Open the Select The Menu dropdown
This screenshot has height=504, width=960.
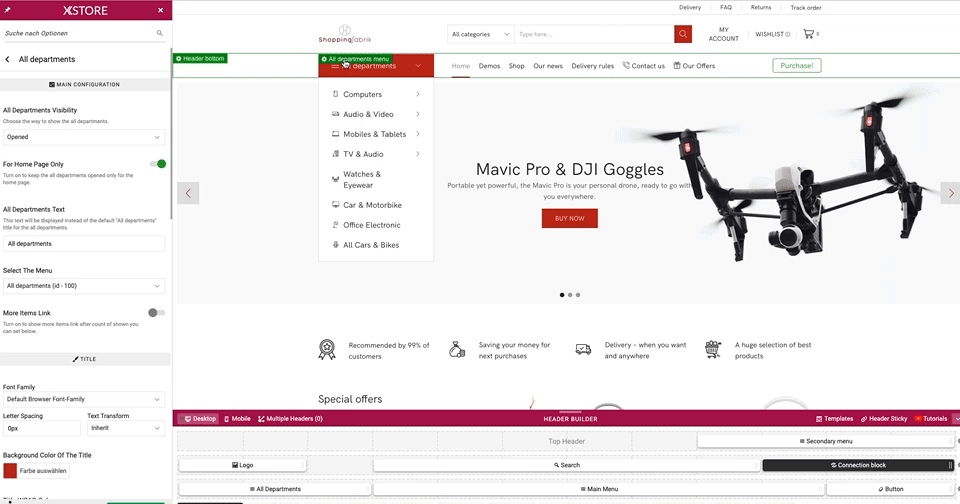point(84,286)
